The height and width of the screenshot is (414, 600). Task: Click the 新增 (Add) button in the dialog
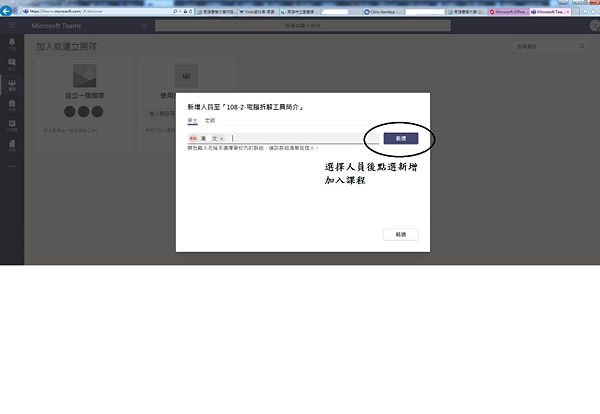[400, 138]
